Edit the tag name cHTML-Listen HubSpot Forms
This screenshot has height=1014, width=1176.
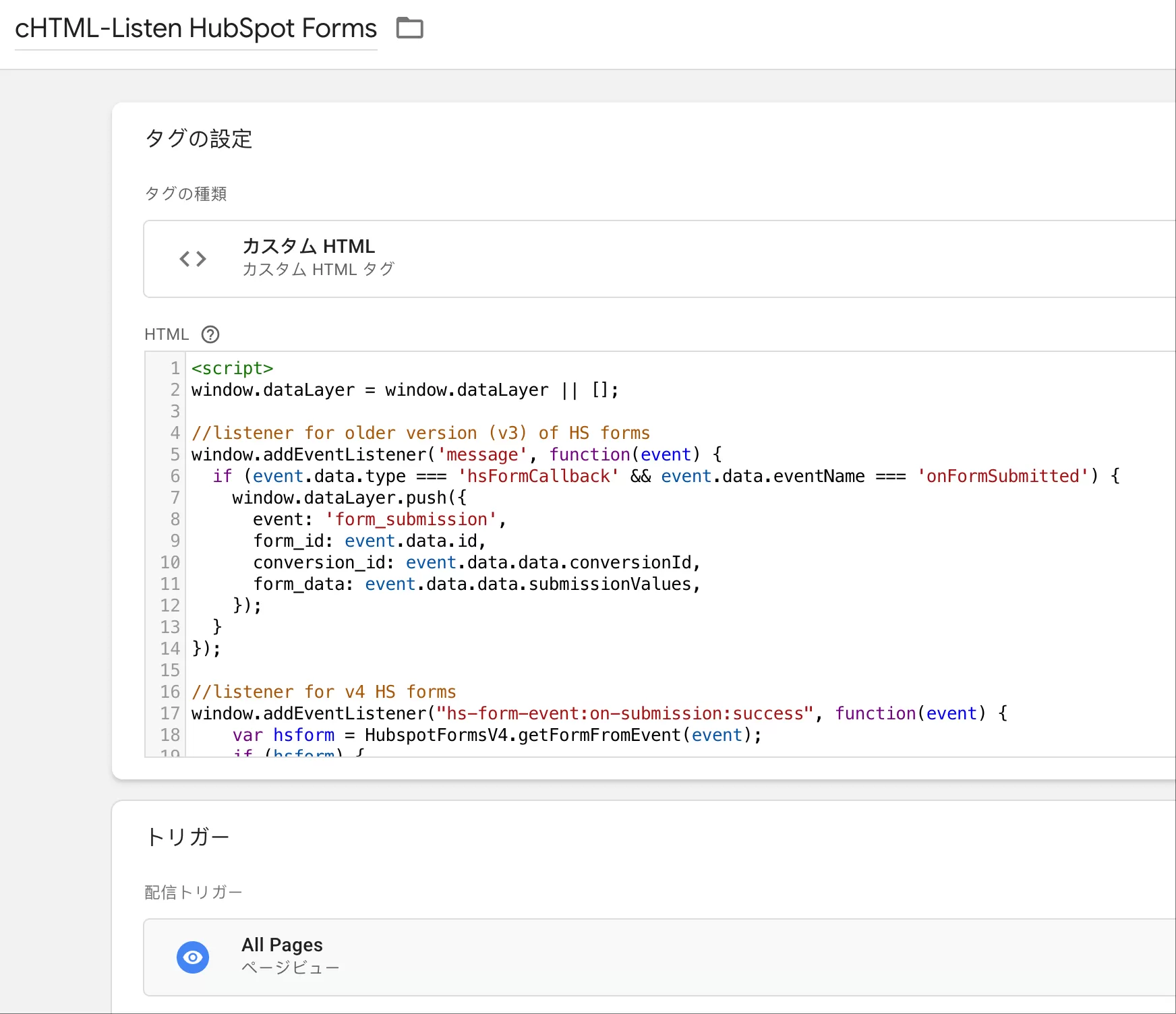tap(196, 29)
